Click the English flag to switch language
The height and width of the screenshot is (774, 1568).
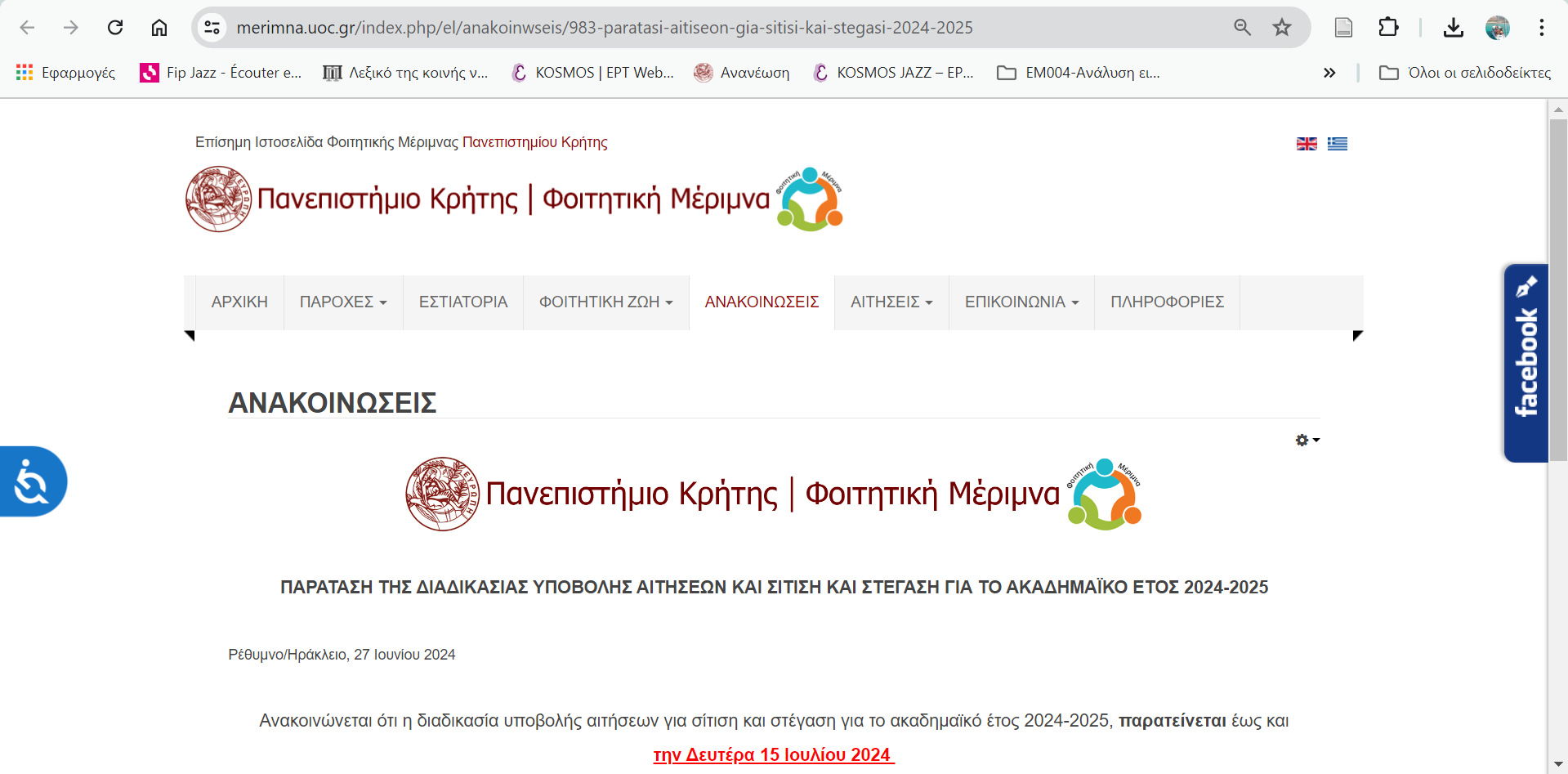tap(1307, 143)
